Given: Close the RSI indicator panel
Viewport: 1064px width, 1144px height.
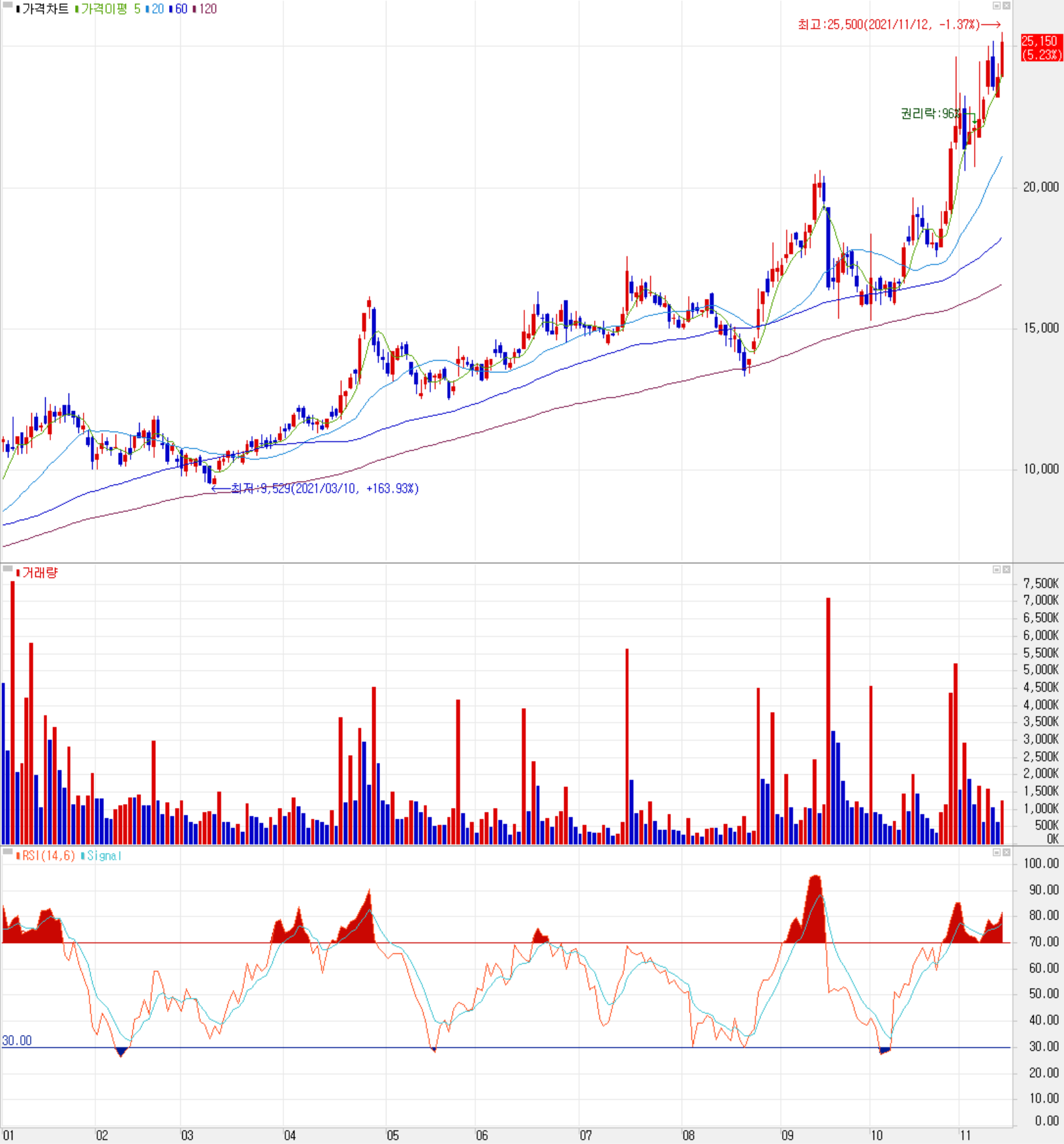Looking at the screenshot, I should 1007,852.
